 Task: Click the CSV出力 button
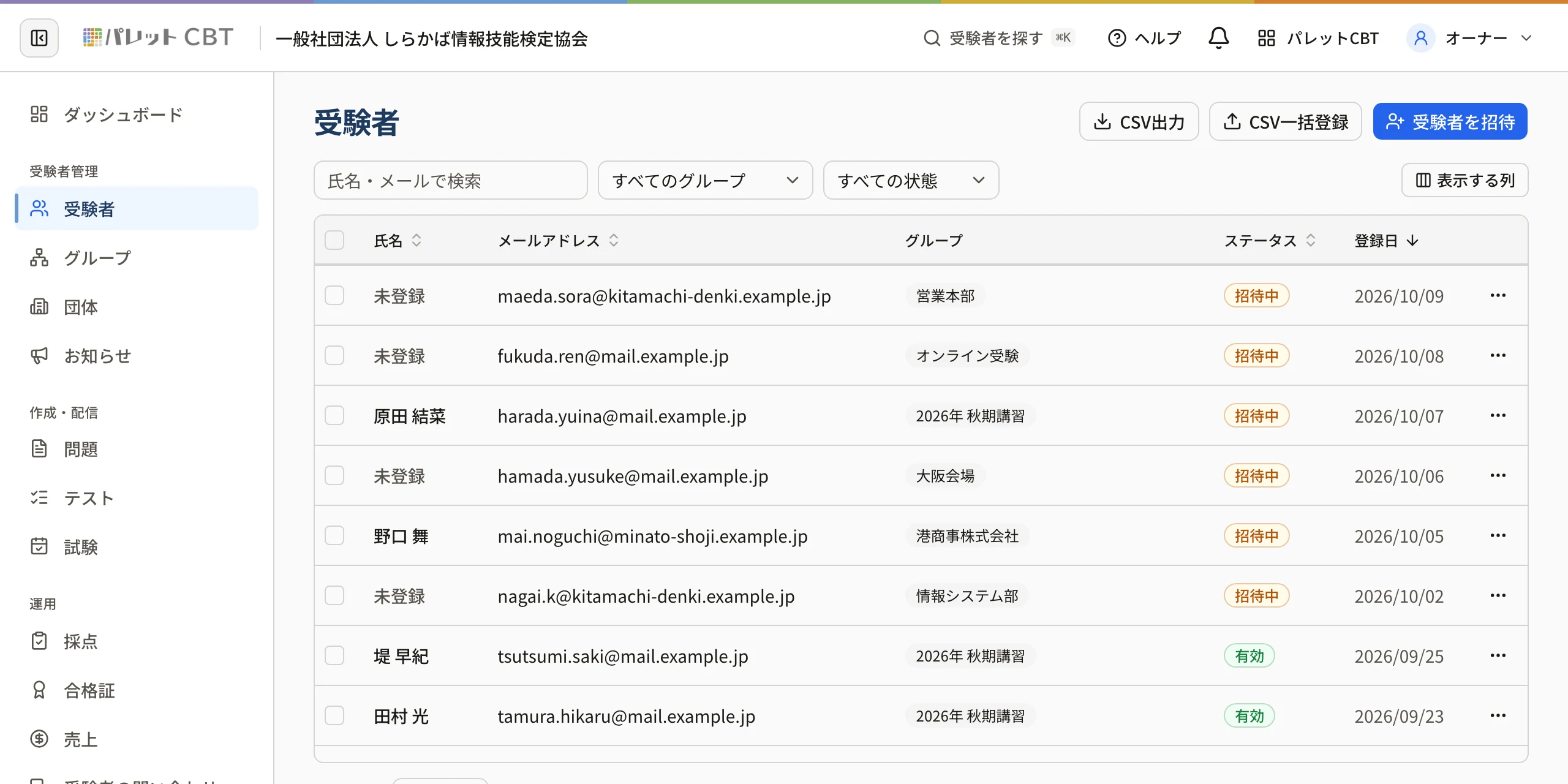[x=1139, y=122]
